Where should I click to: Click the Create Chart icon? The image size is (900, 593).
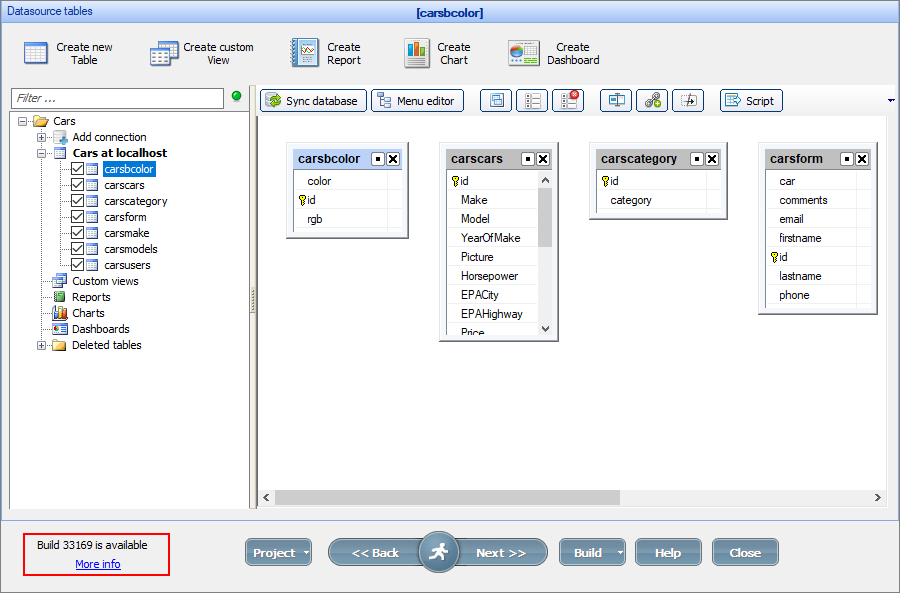click(x=416, y=52)
